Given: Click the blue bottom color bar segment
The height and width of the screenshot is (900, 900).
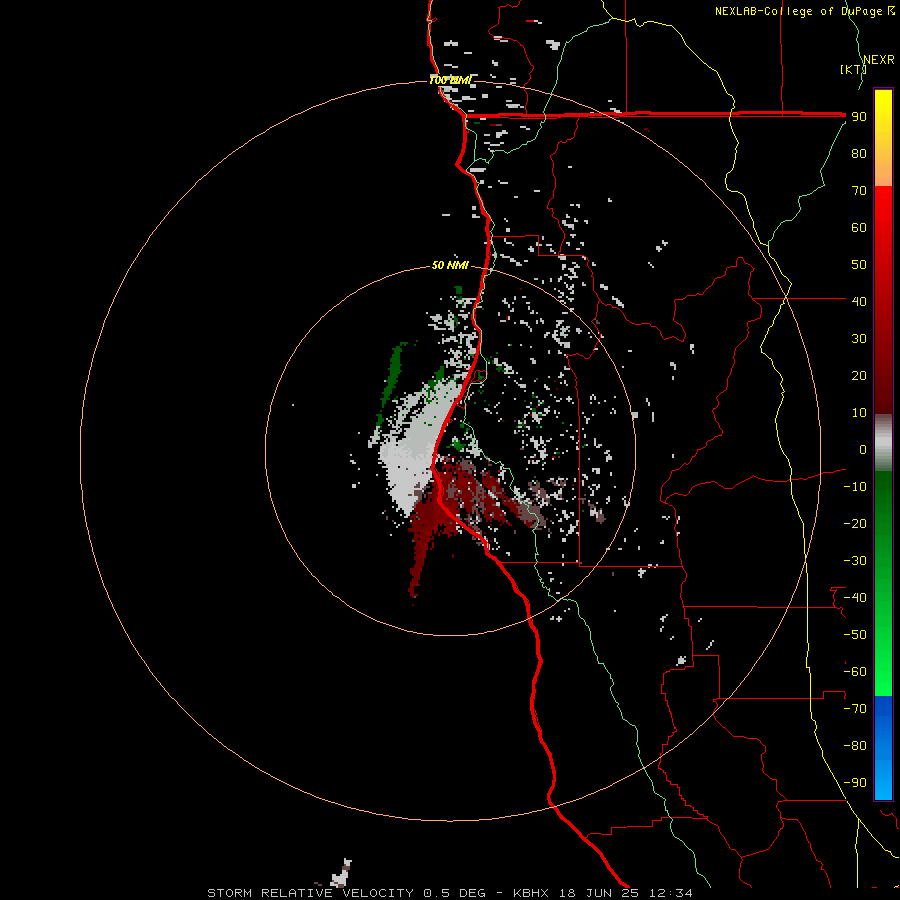Looking at the screenshot, I should click(883, 748).
